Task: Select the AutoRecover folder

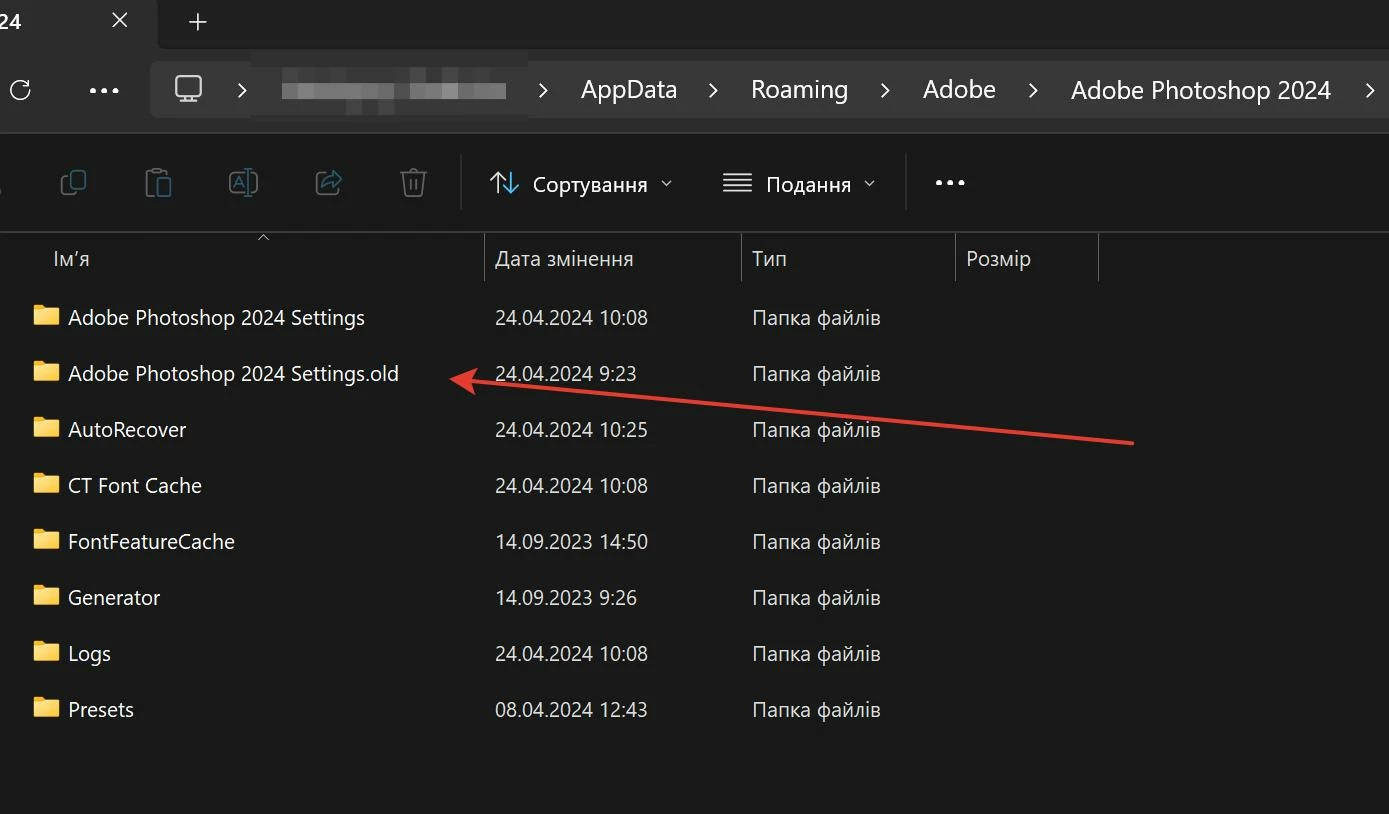Action: pyautogui.click(x=127, y=430)
